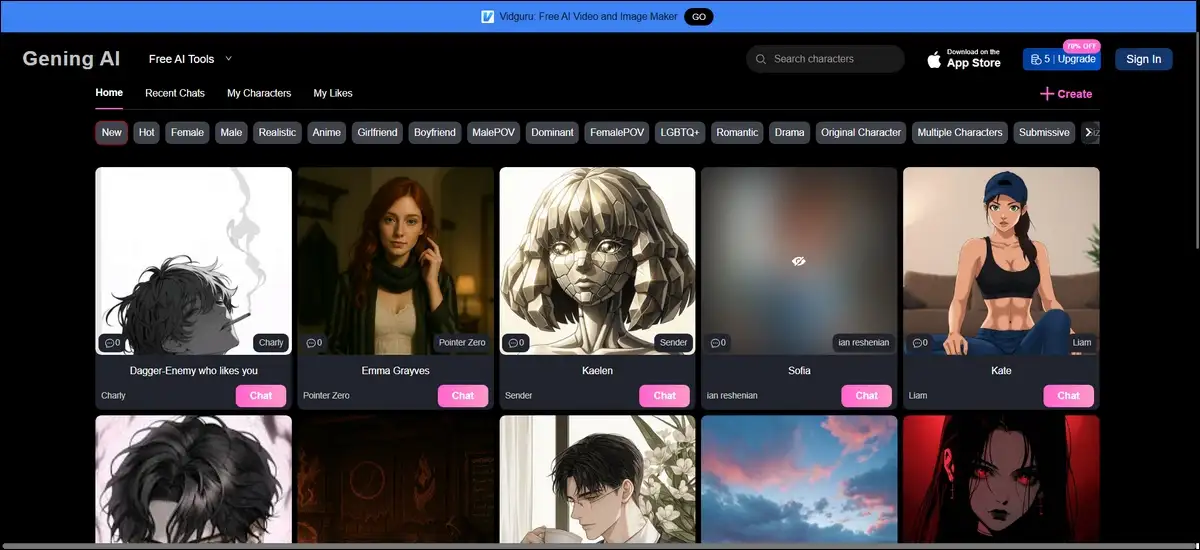The image size is (1200, 550).
Task: Filter by the Submissive tag
Action: coord(1044,132)
